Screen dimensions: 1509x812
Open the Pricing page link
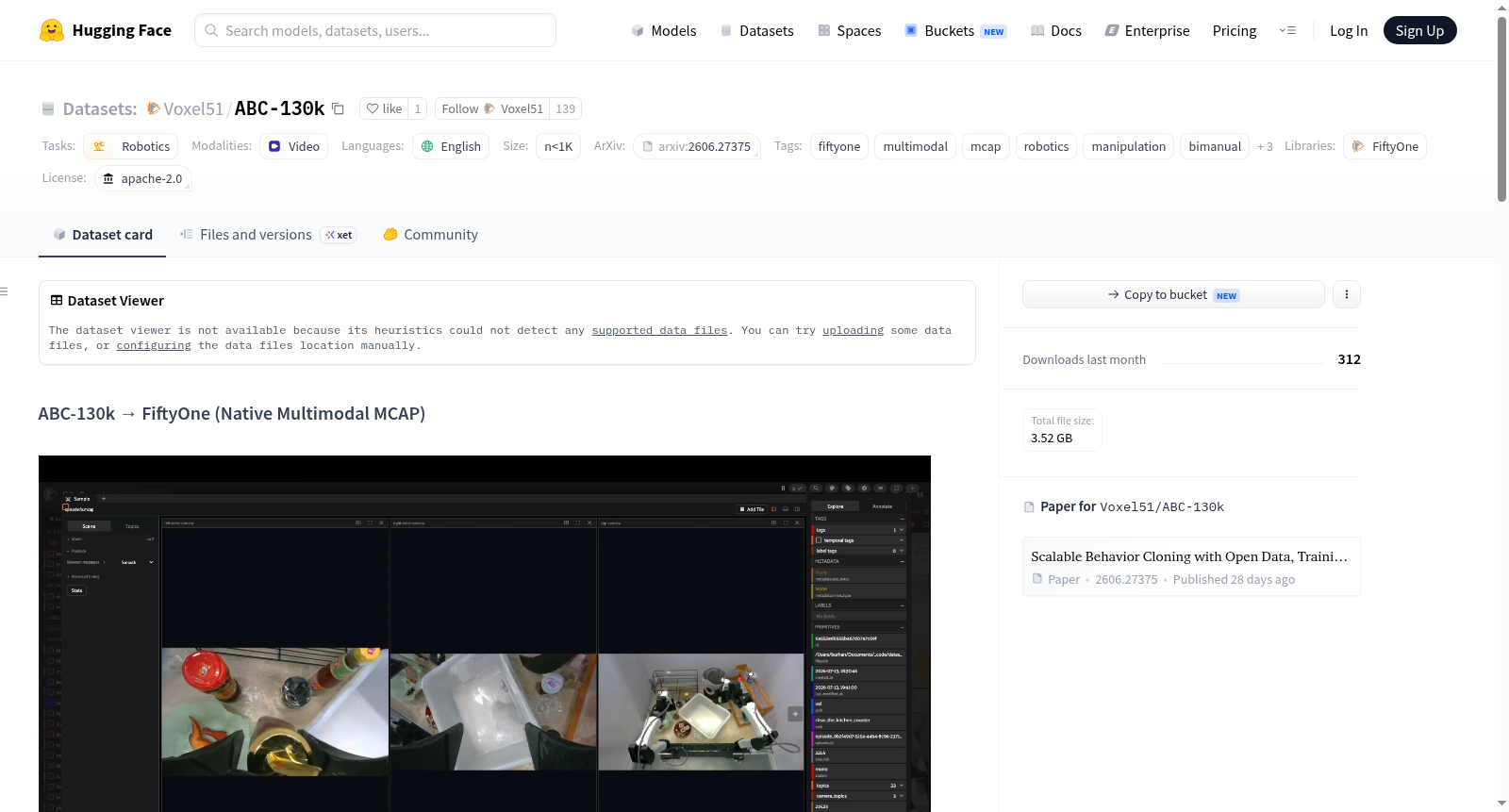tap(1235, 31)
